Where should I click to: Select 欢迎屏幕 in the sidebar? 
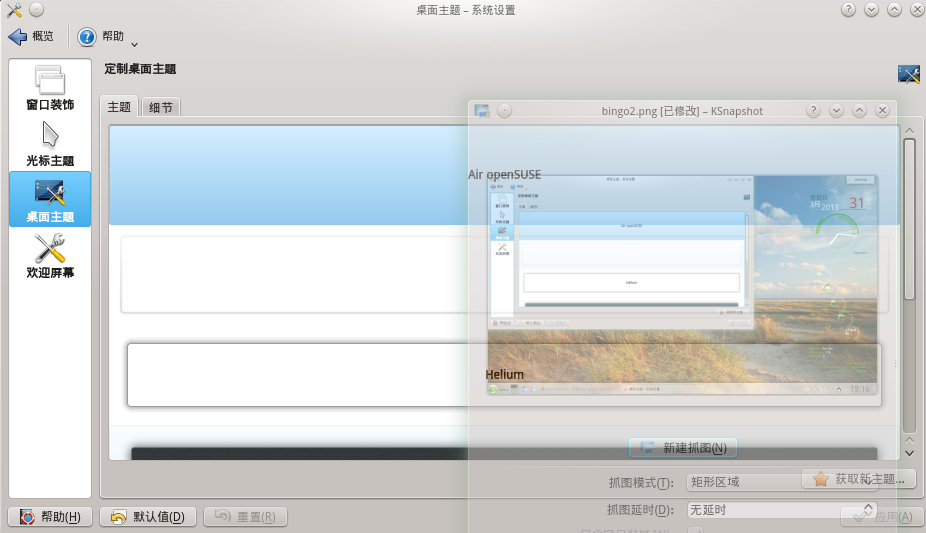click(50, 256)
